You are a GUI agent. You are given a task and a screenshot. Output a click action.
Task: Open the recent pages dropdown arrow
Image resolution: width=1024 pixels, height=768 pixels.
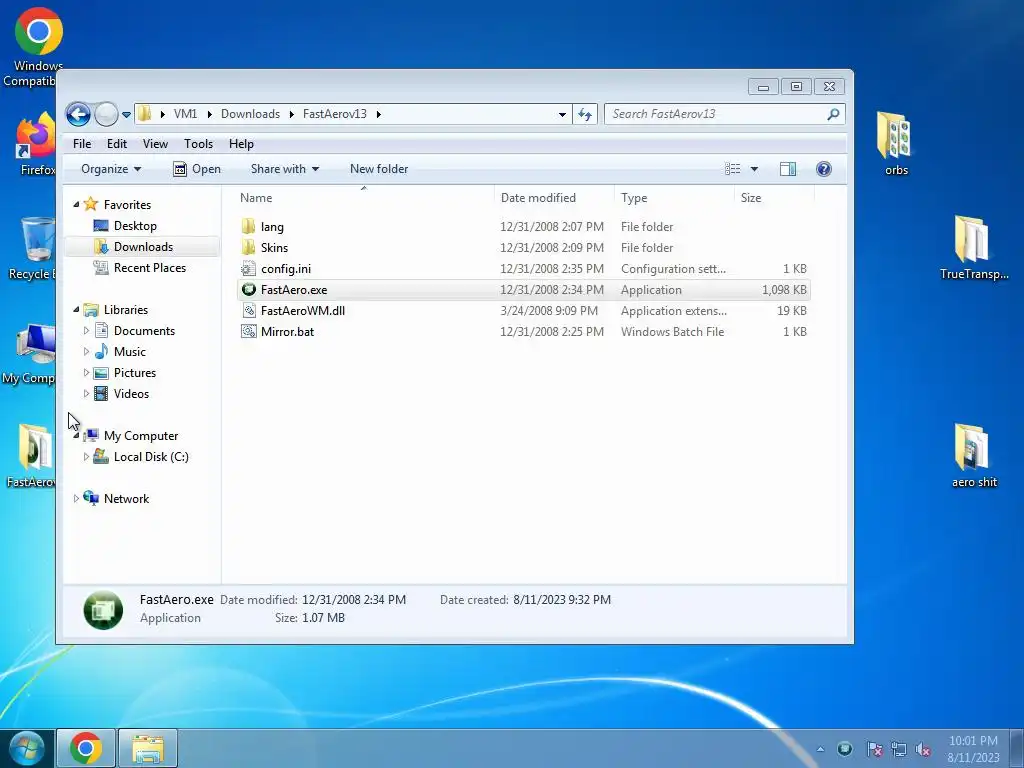(126, 115)
